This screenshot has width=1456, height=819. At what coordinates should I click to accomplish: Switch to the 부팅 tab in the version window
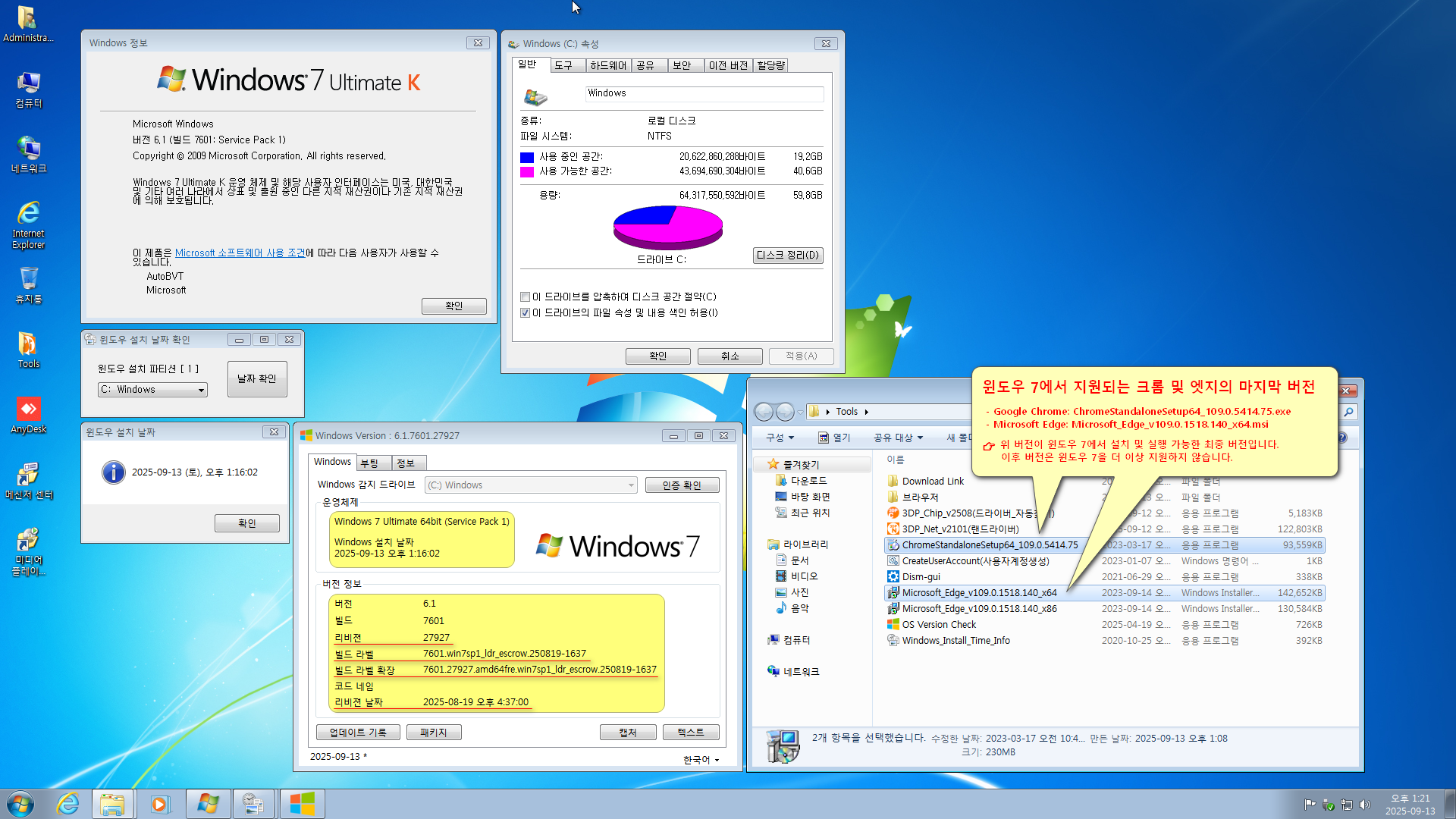click(369, 463)
